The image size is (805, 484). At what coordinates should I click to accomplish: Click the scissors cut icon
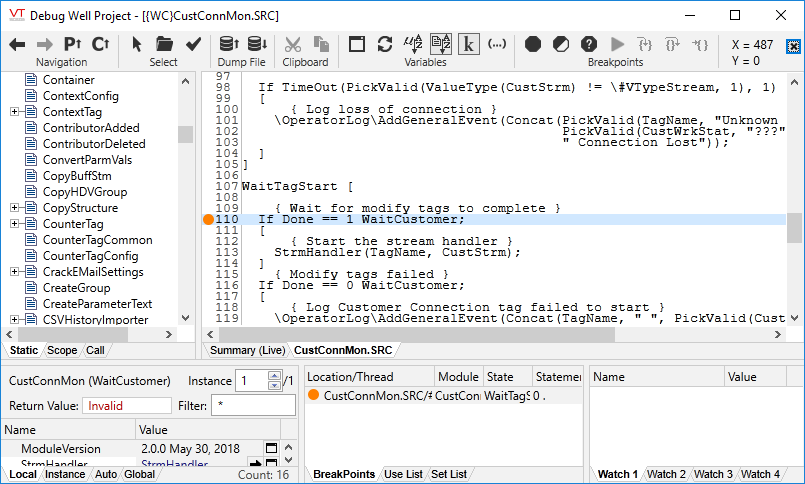click(x=293, y=44)
